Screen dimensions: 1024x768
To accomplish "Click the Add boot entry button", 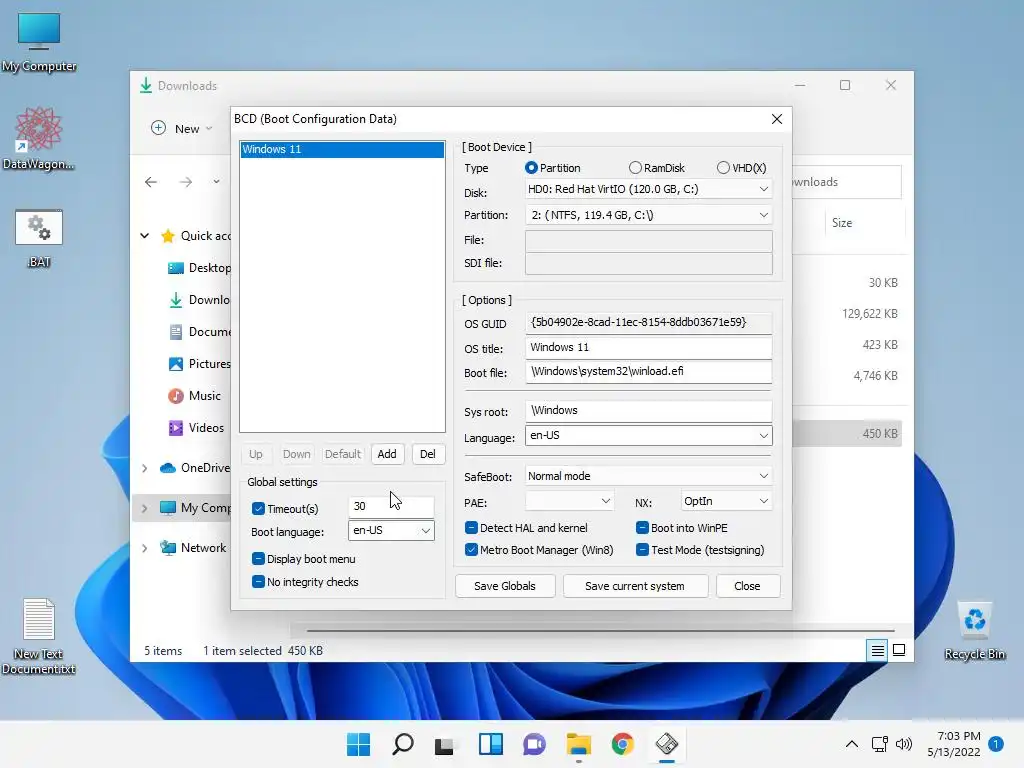I will (x=387, y=454).
